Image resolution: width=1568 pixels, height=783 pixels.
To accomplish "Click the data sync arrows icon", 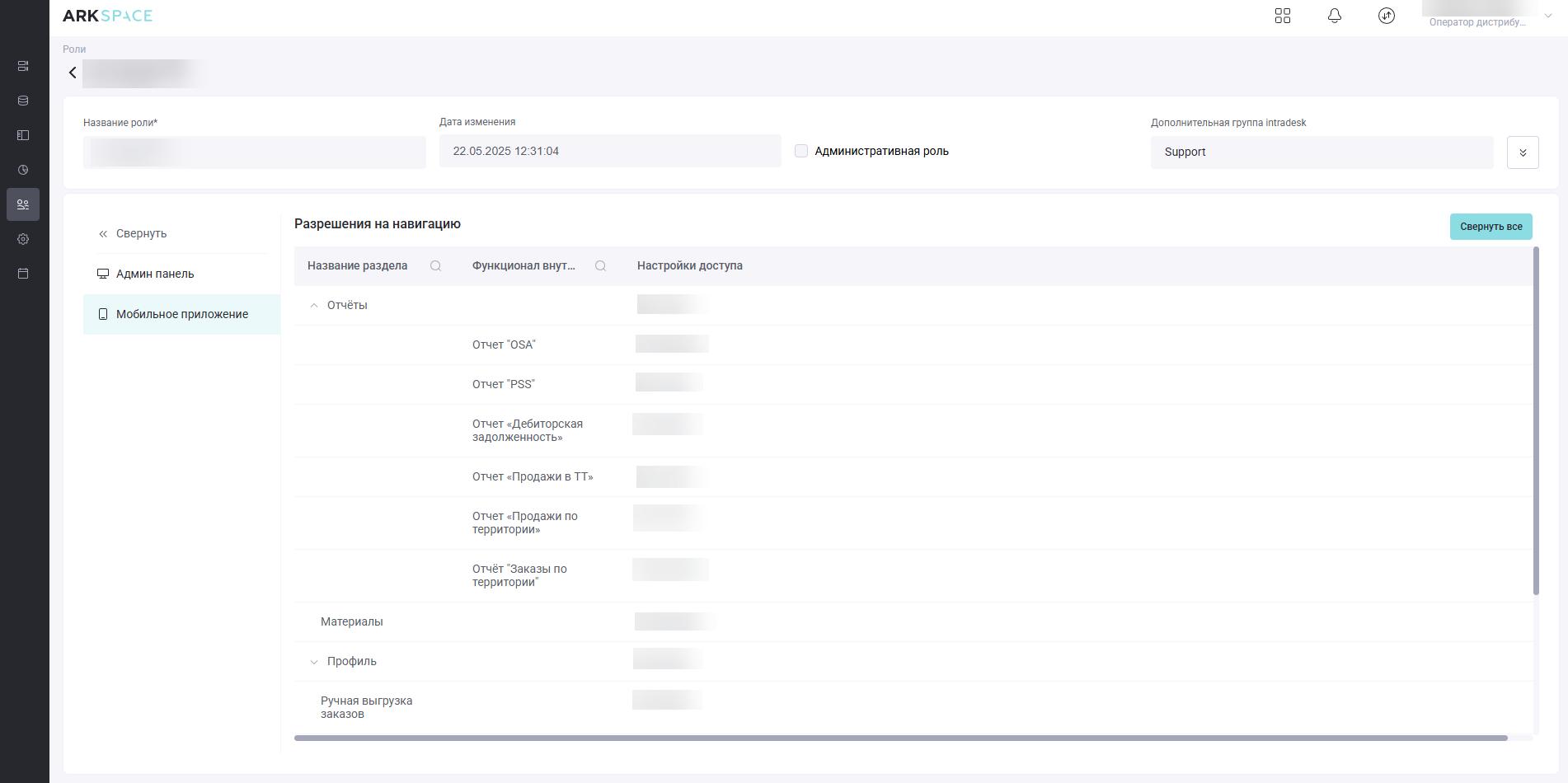I will point(1386,16).
